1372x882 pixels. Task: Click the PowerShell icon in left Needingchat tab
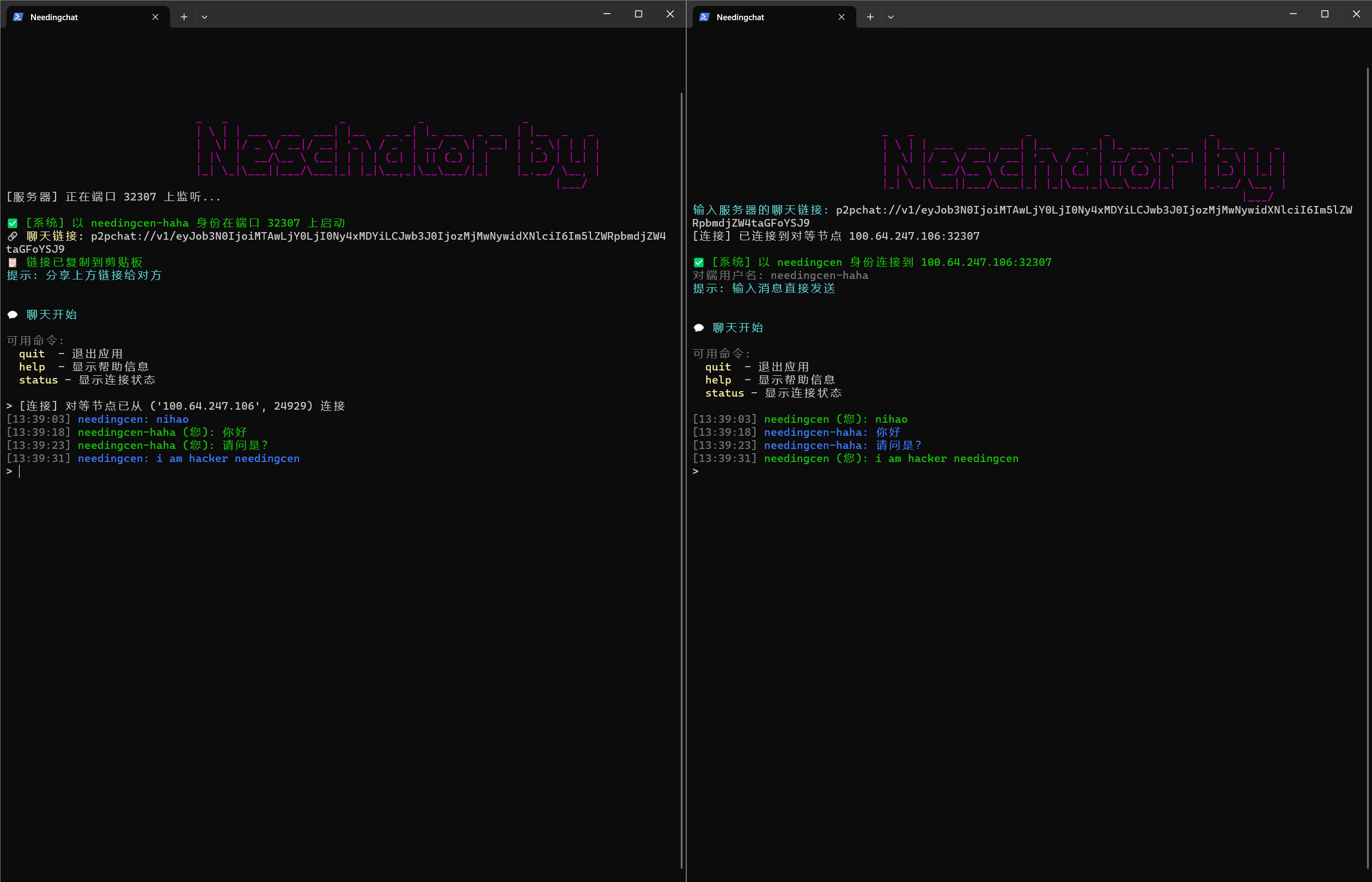[x=19, y=17]
